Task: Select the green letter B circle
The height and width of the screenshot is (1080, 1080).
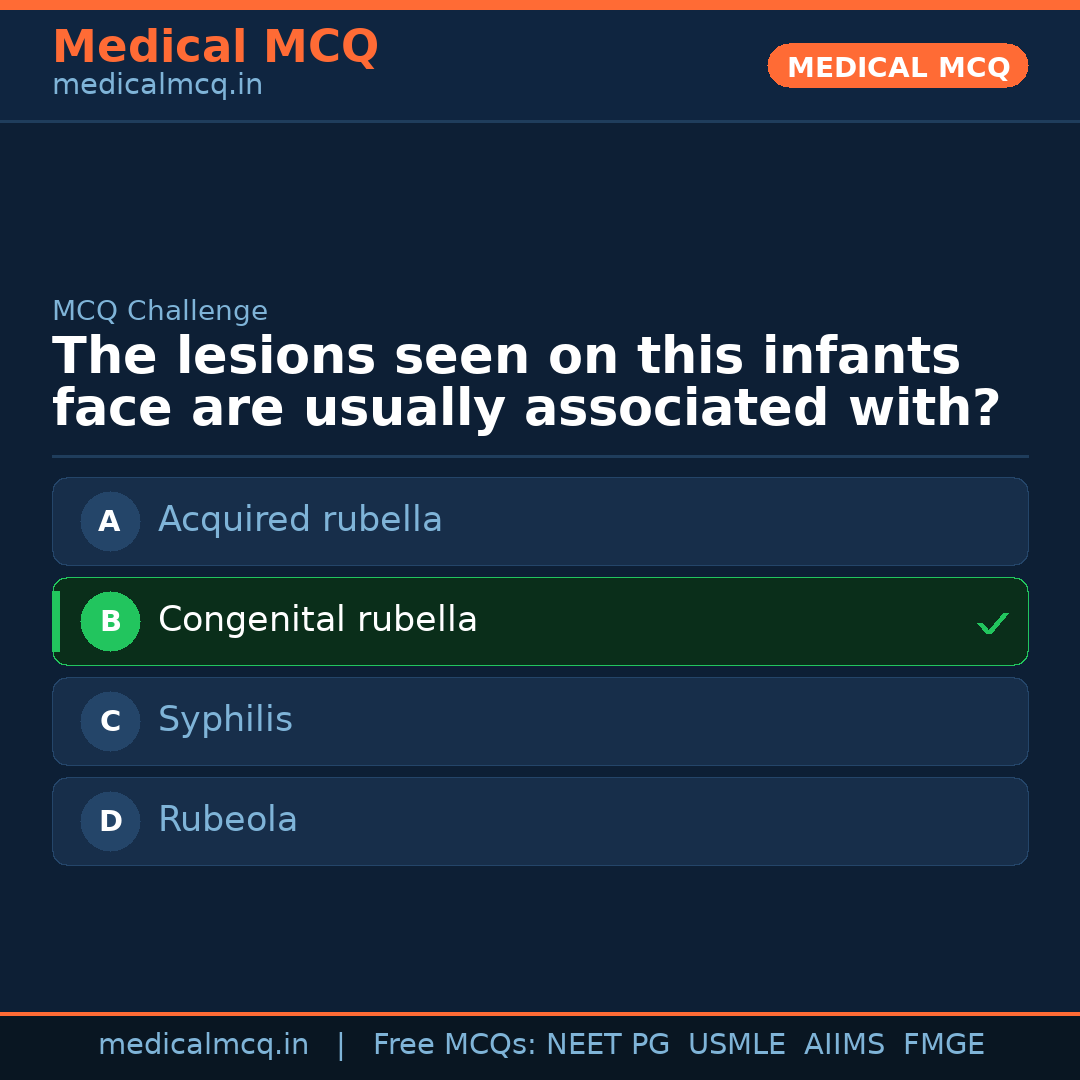Action: 110,621
